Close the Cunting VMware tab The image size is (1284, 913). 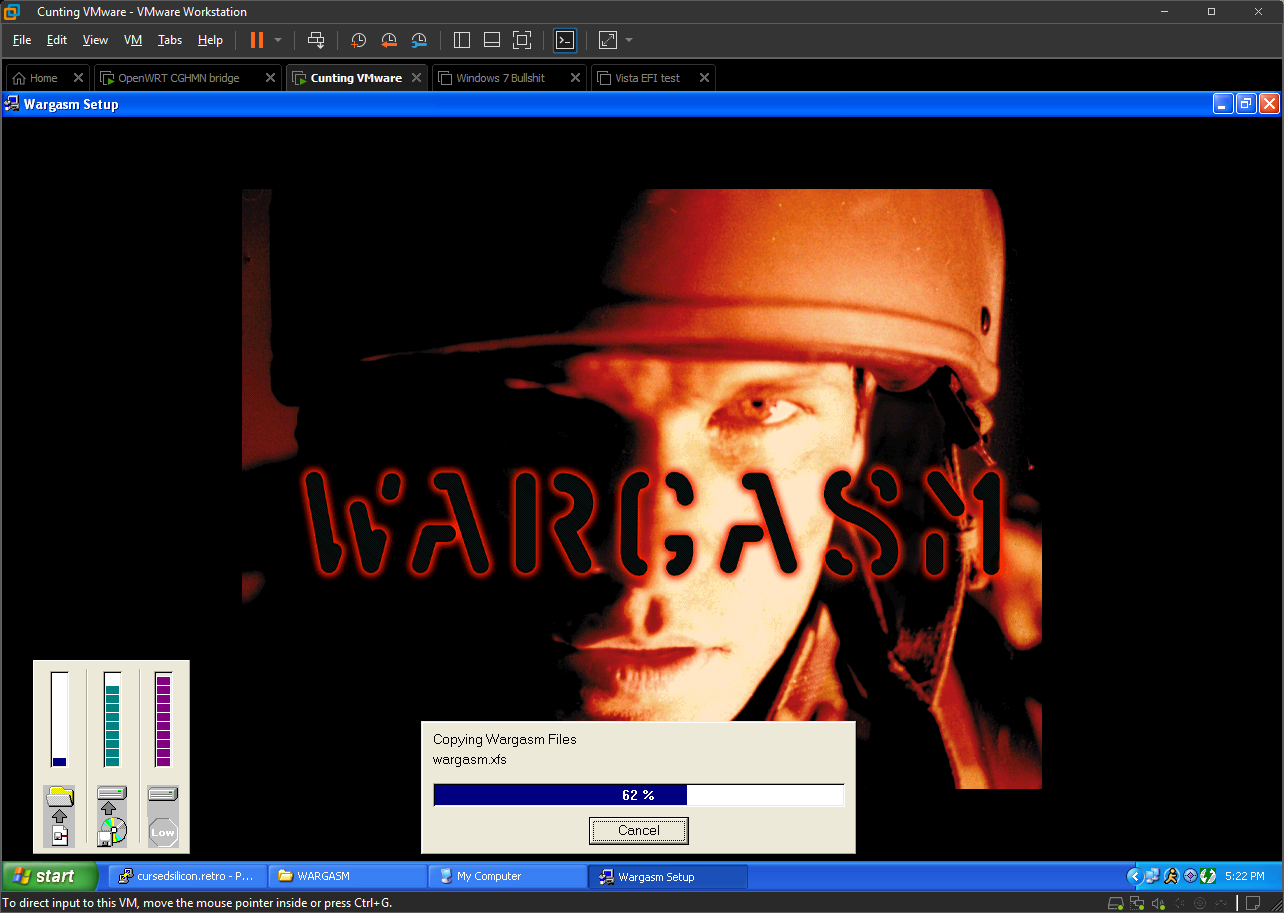coord(416,78)
